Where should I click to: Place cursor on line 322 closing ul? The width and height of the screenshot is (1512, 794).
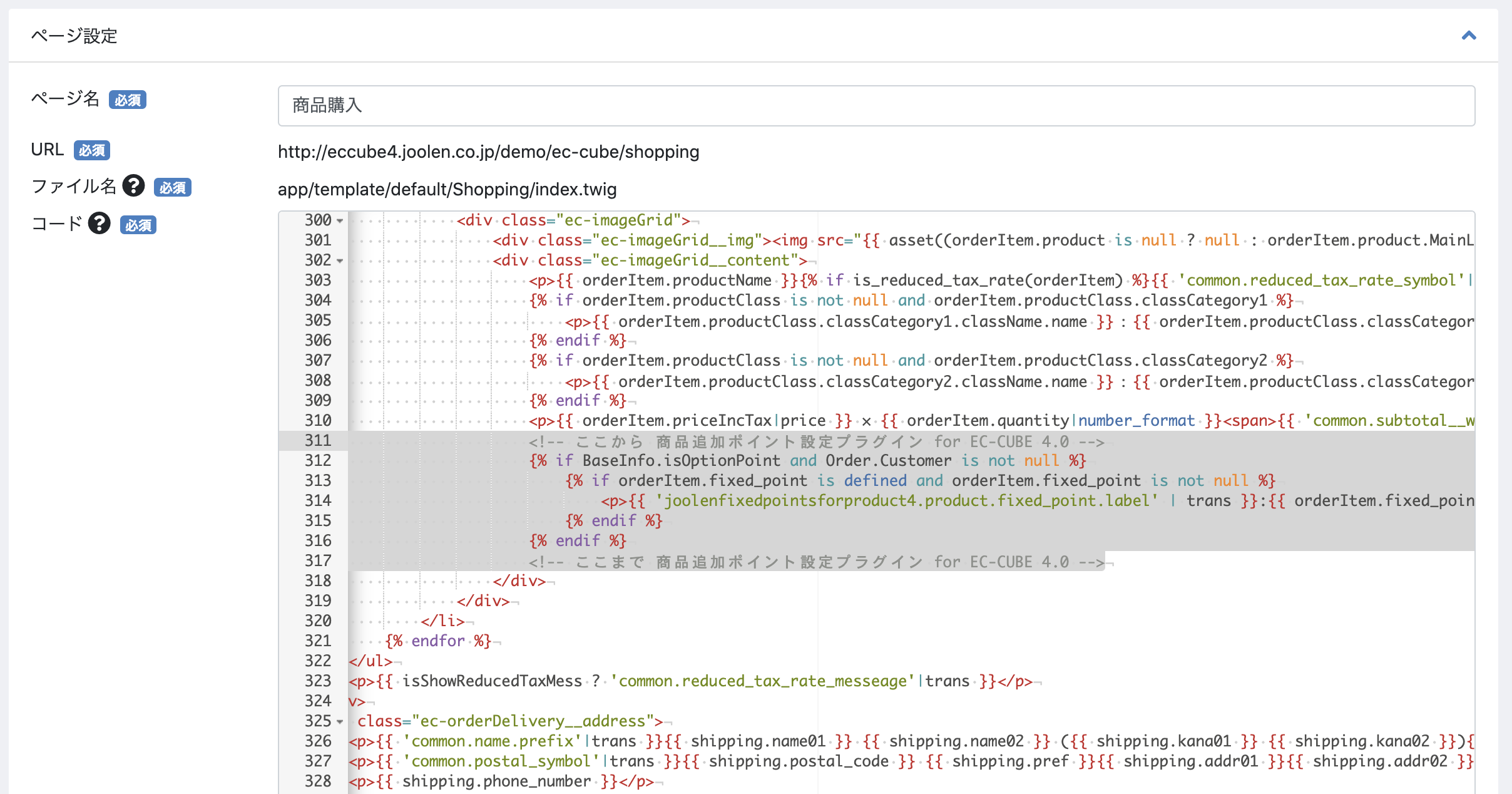[x=370, y=661]
